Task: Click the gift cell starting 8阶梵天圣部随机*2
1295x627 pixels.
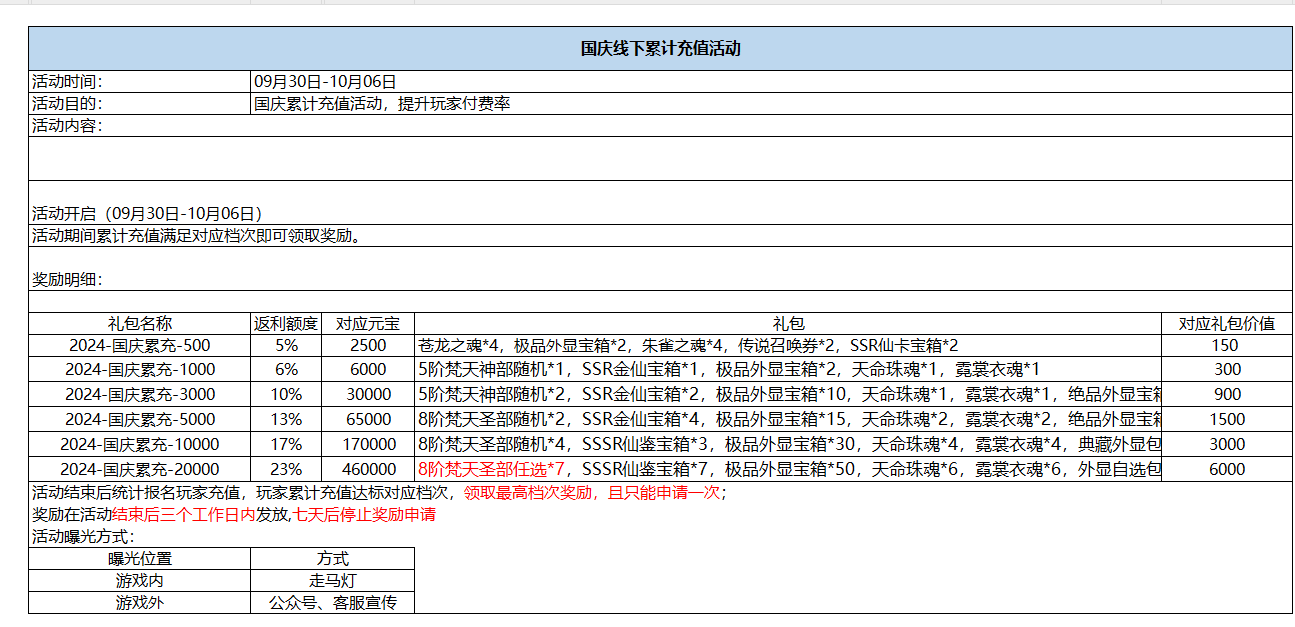Action: coord(788,420)
